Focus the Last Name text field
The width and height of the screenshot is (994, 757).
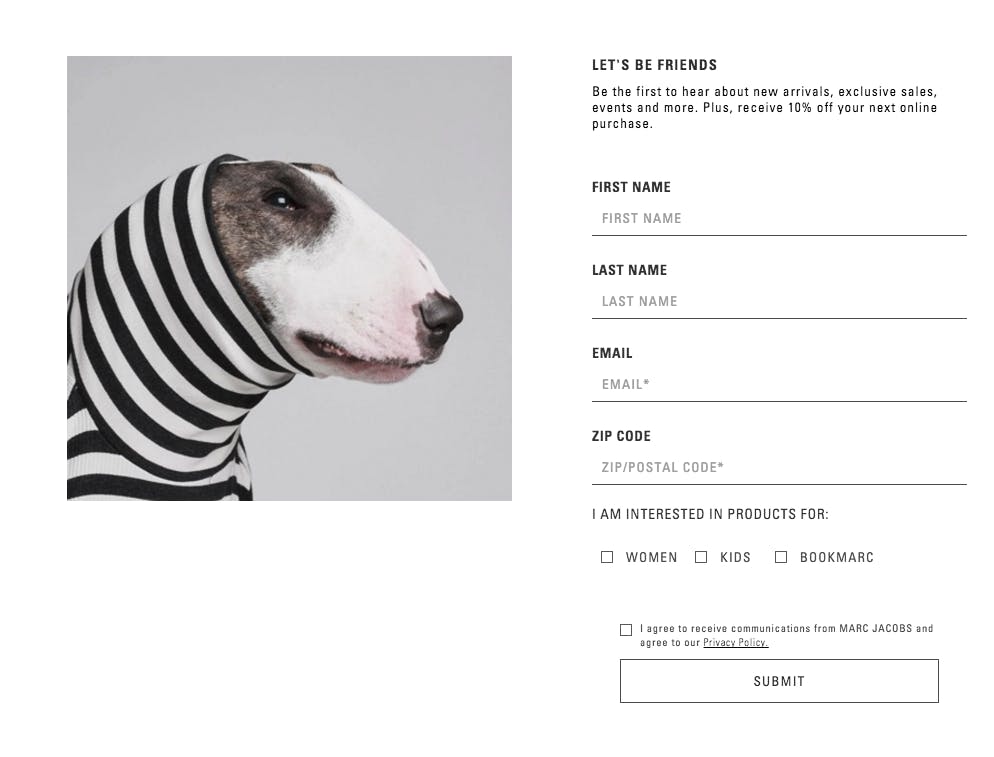(x=779, y=302)
